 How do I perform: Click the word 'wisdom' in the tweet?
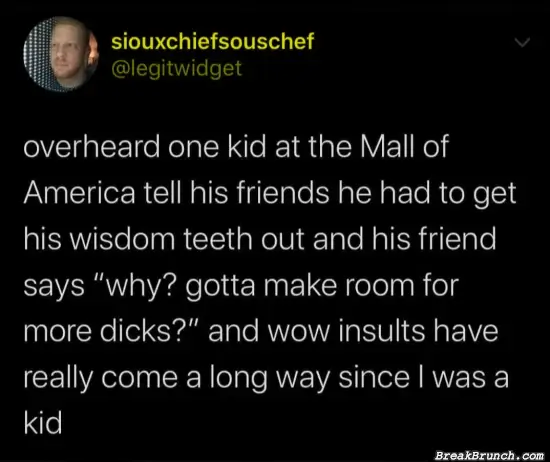tap(122, 239)
